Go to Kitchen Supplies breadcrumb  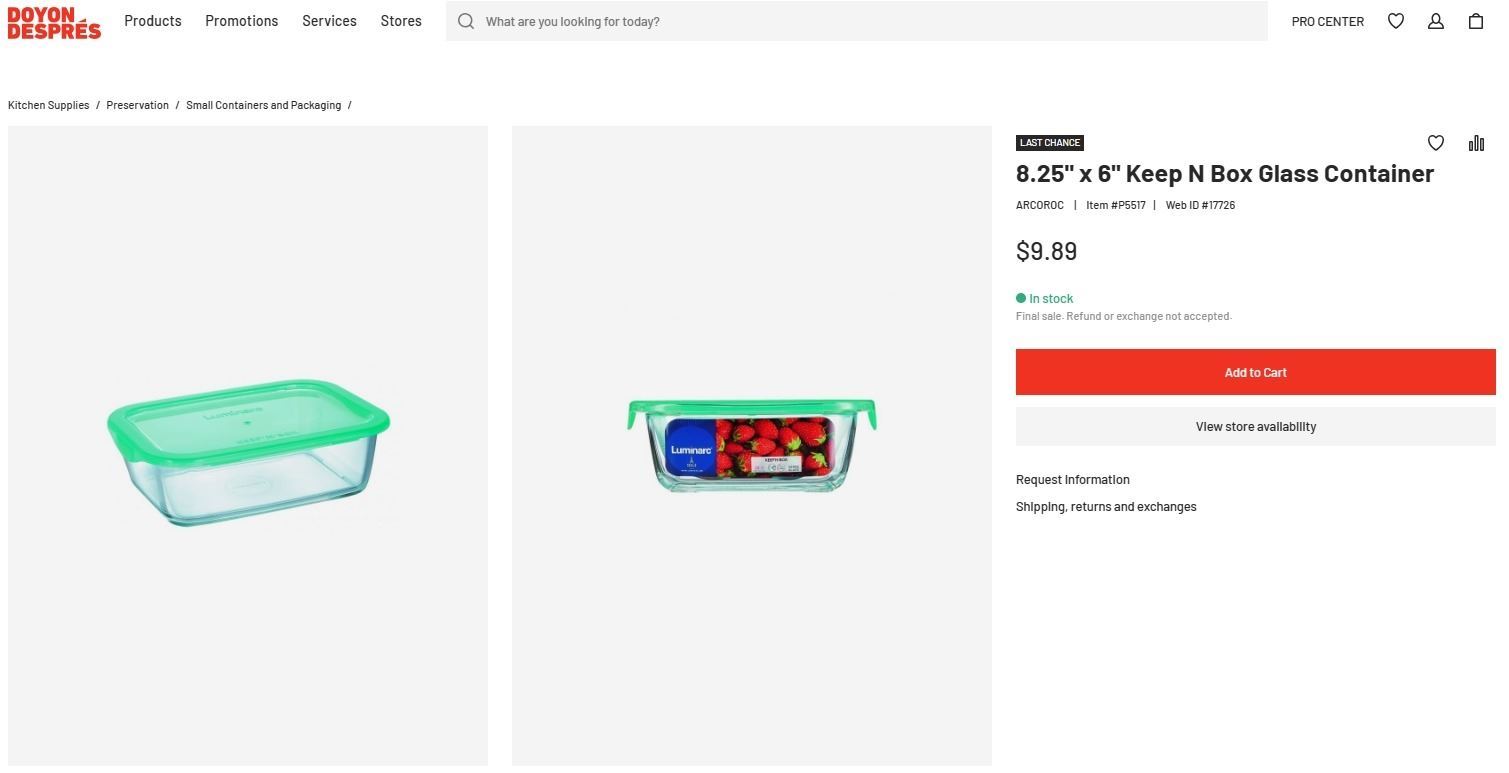[x=48, y=105]
